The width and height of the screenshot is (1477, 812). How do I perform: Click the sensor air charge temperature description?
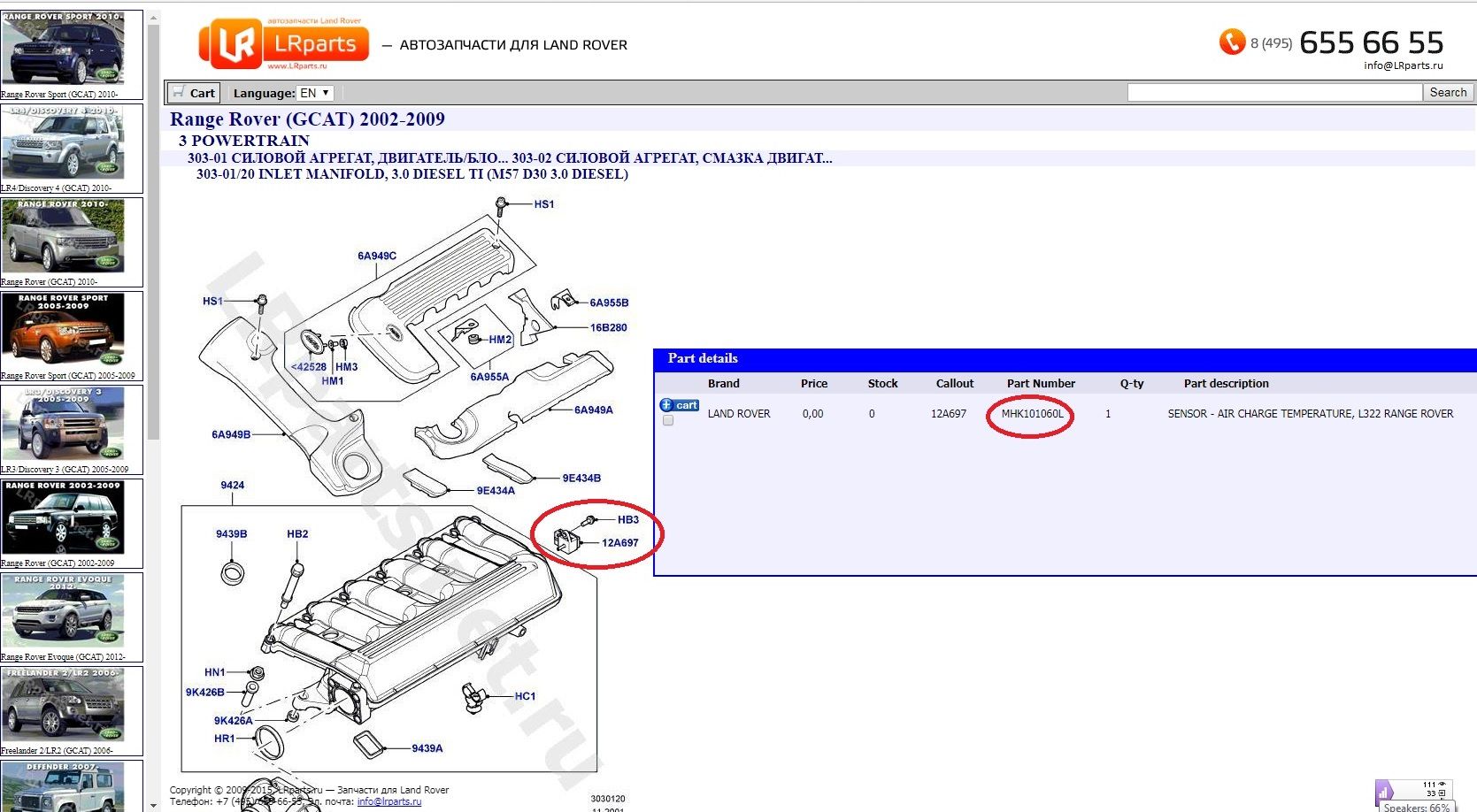pyautogui.click(x=1310, y=414)
